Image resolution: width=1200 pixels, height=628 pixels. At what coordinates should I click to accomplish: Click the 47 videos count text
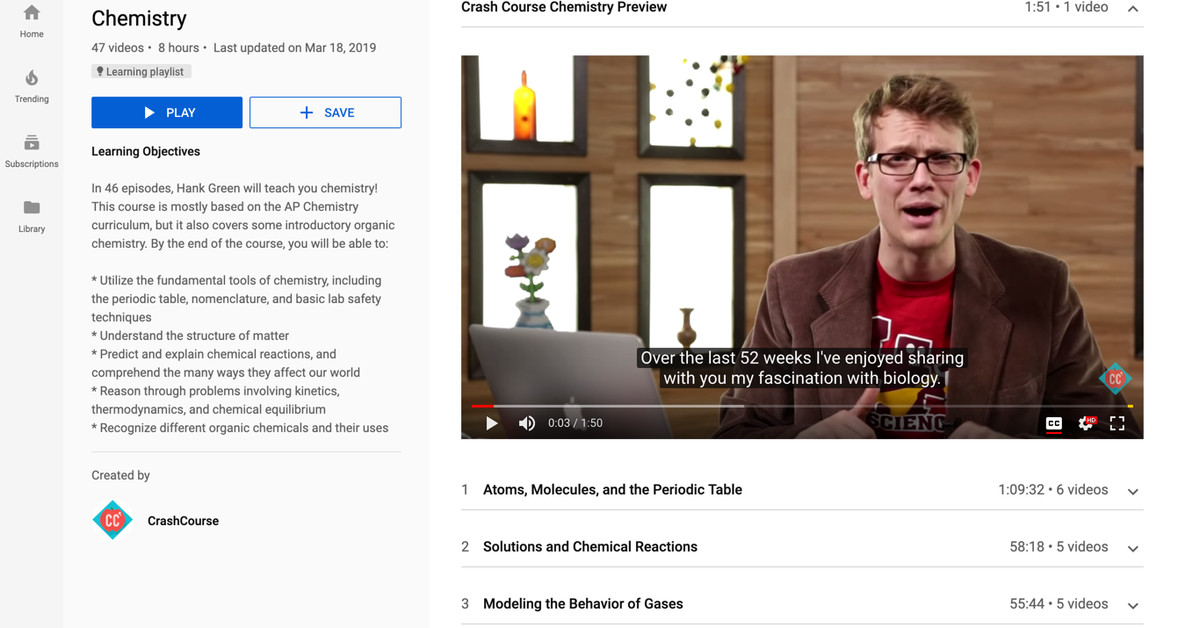click(x=118, y=47)
